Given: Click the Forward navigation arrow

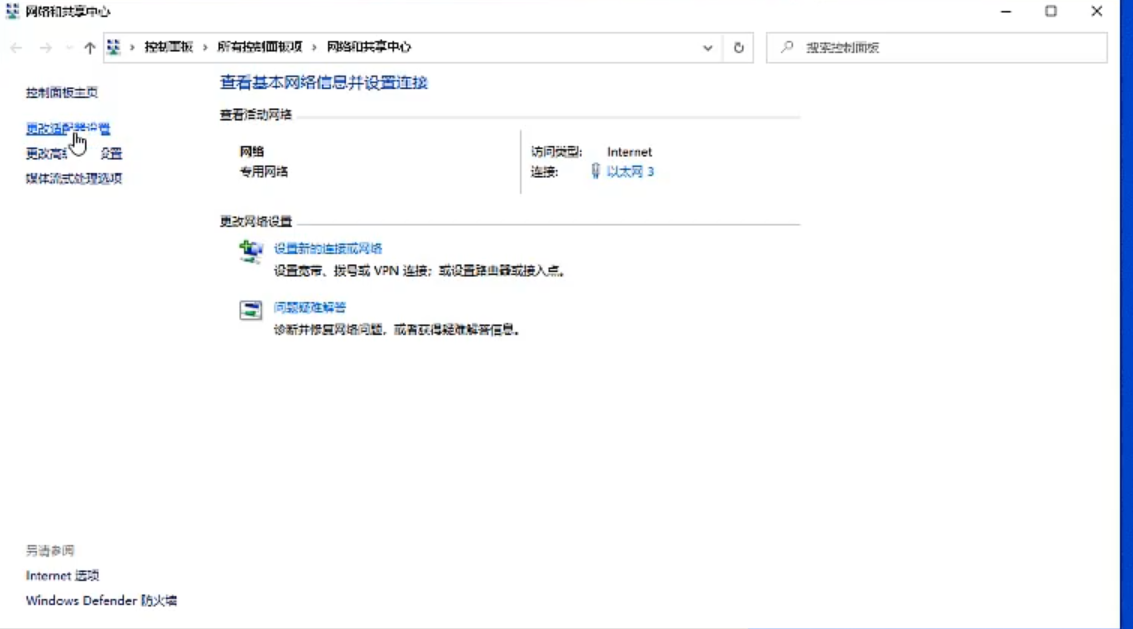Looking at the screenshot, I should click(45, 47).
